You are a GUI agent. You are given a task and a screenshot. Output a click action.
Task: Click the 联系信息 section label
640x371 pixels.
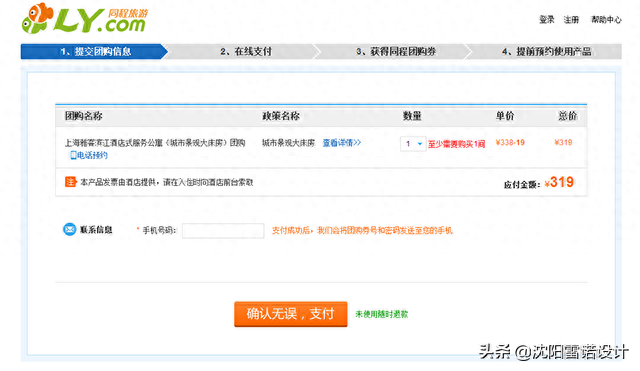point(96,230)
